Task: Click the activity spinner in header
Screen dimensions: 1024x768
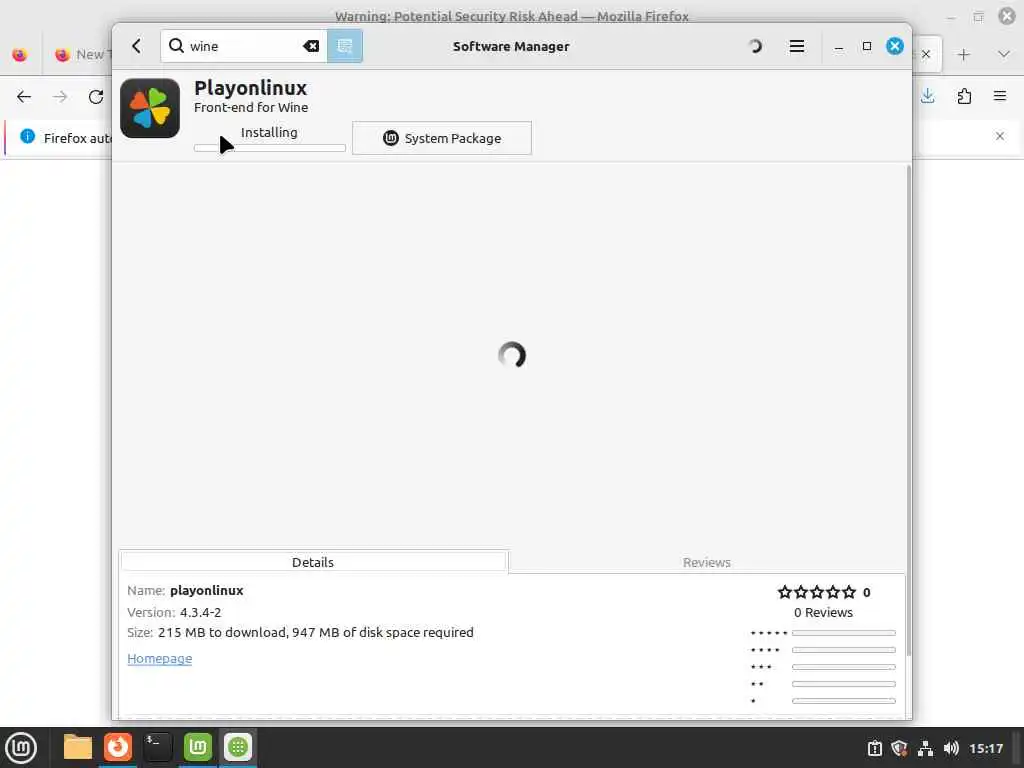Action: click(x=755, y=46)
